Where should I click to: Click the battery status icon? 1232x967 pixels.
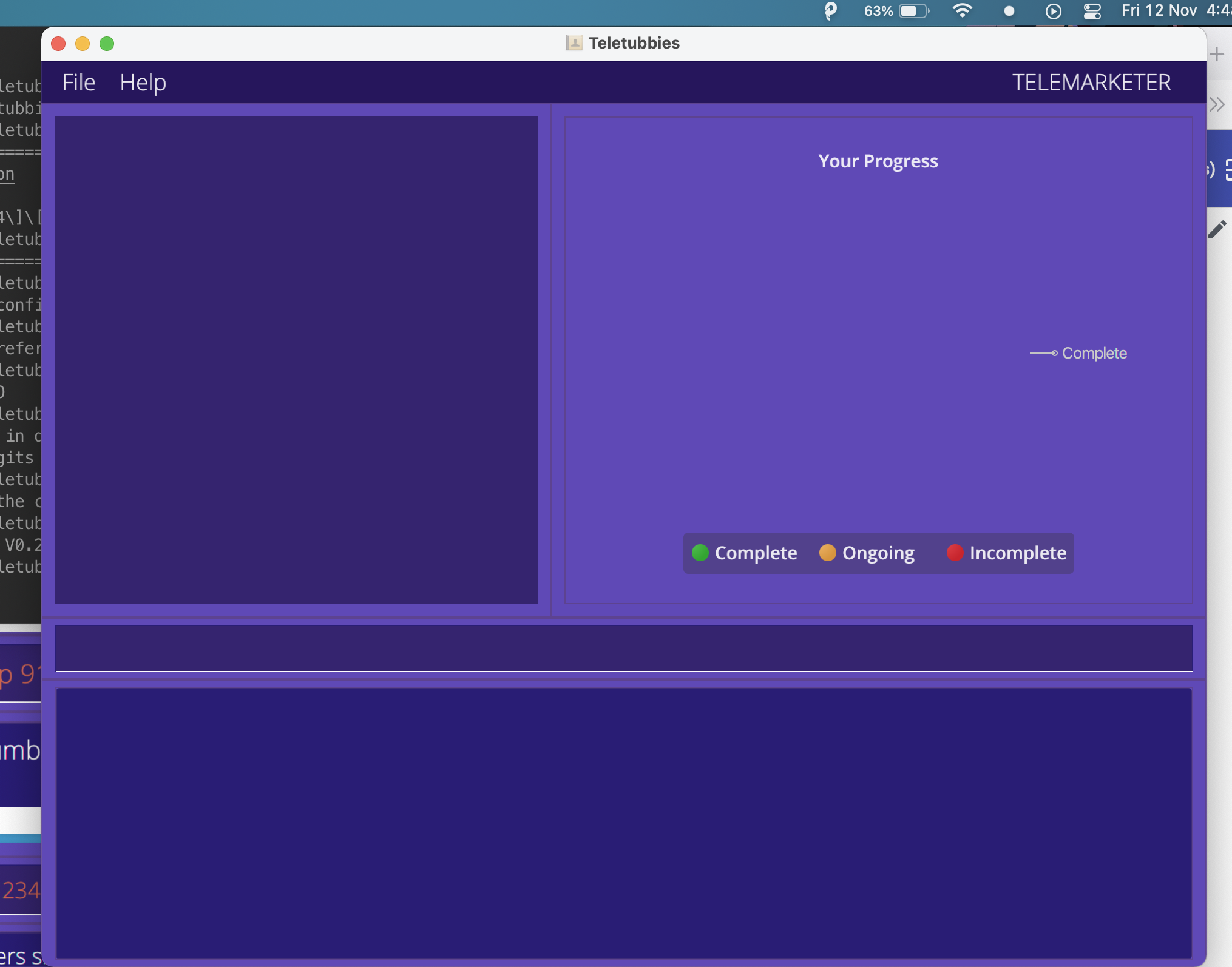[x=913, y=11]
